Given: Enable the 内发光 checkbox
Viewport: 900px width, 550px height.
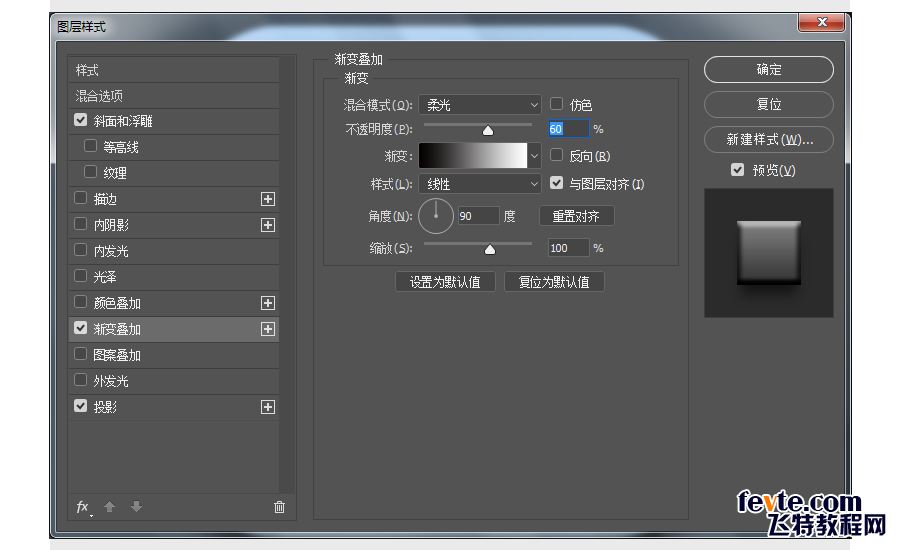Looking at the screenshot, I should 80,250.
